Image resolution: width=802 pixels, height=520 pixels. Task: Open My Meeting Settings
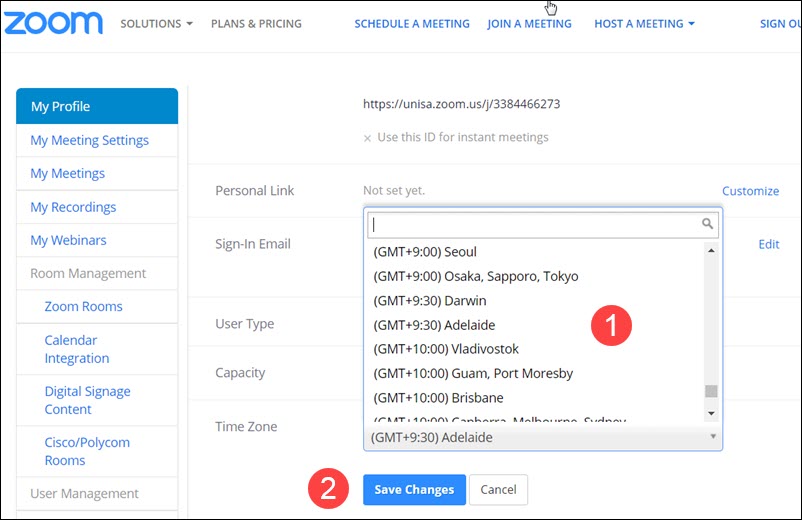point(90,140)
